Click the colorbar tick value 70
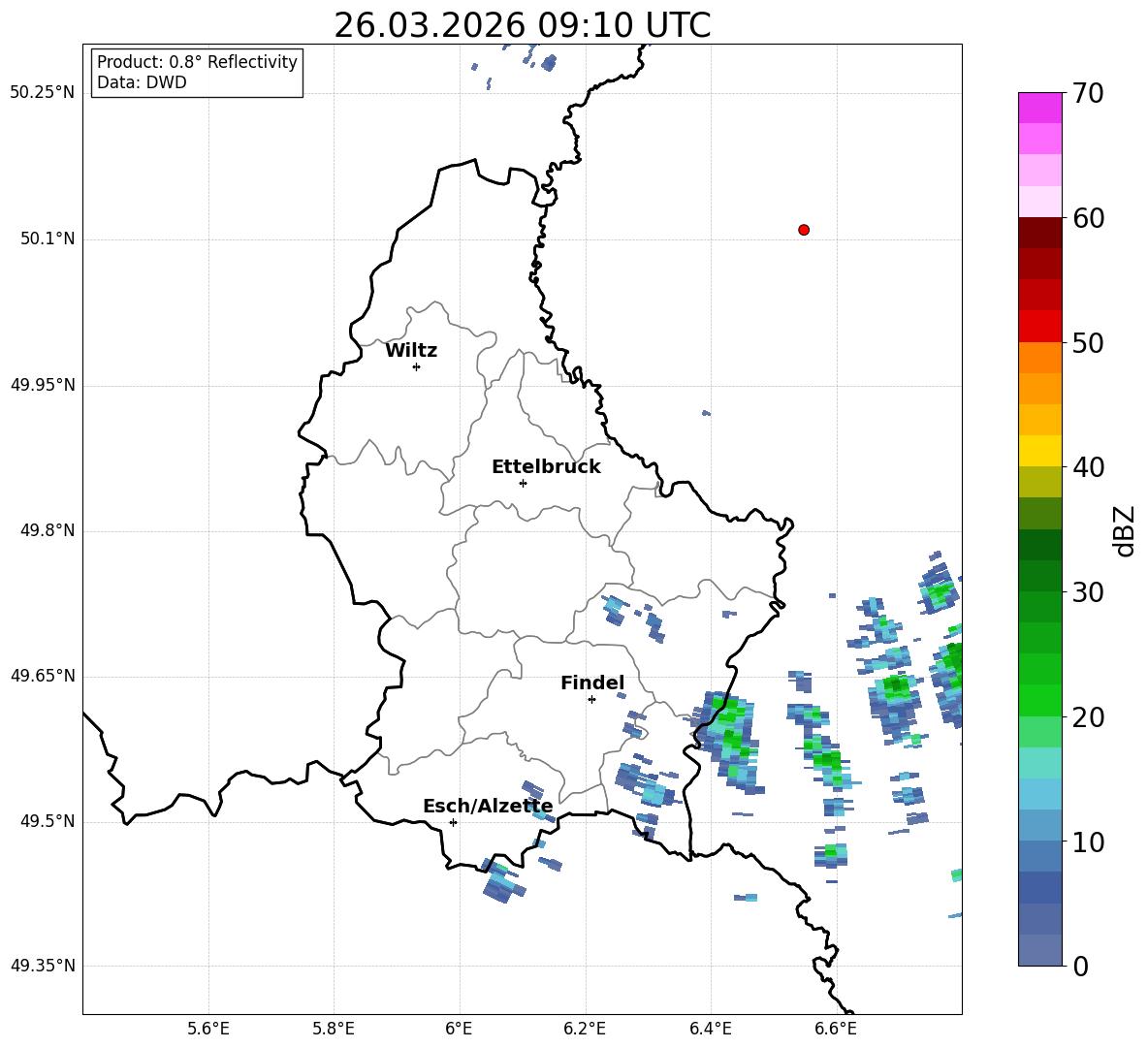The image size is (1148, 1048). click(1088, 93)
